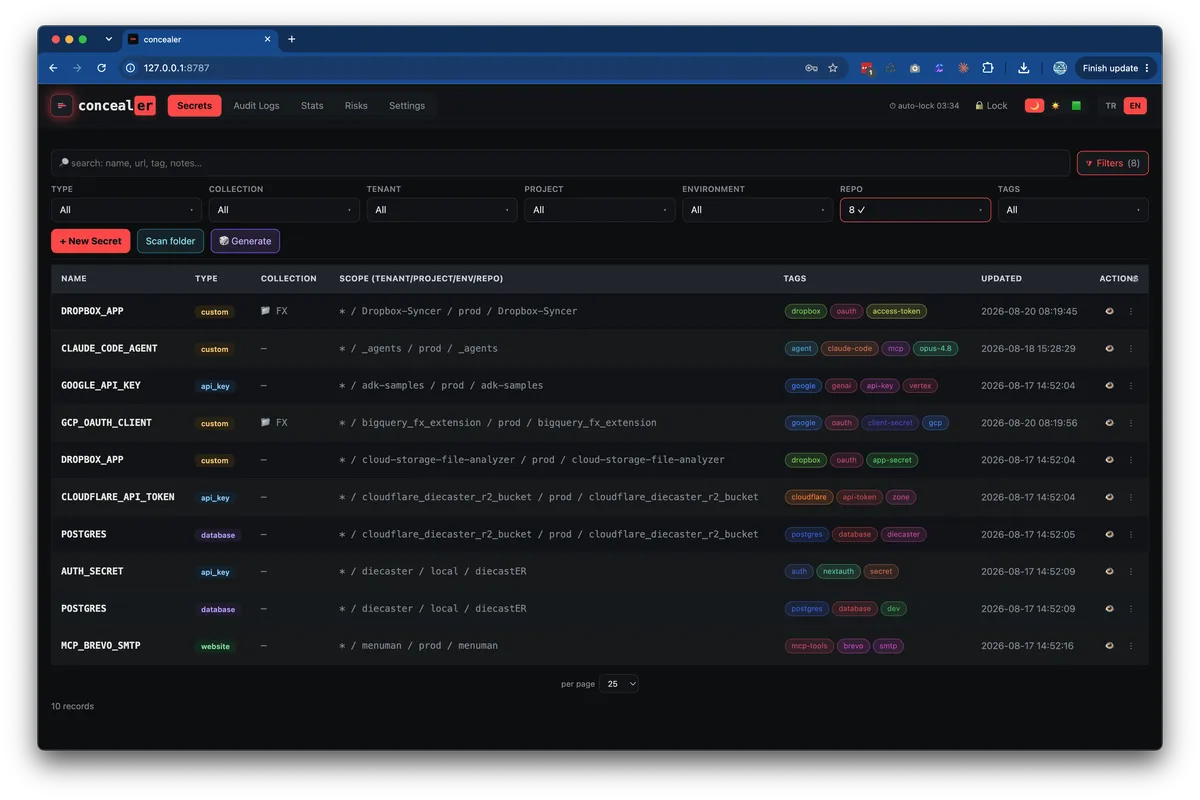Toggle dark mode moon button
Screen dimensions: 1200x800
[x=1034, y=105]
